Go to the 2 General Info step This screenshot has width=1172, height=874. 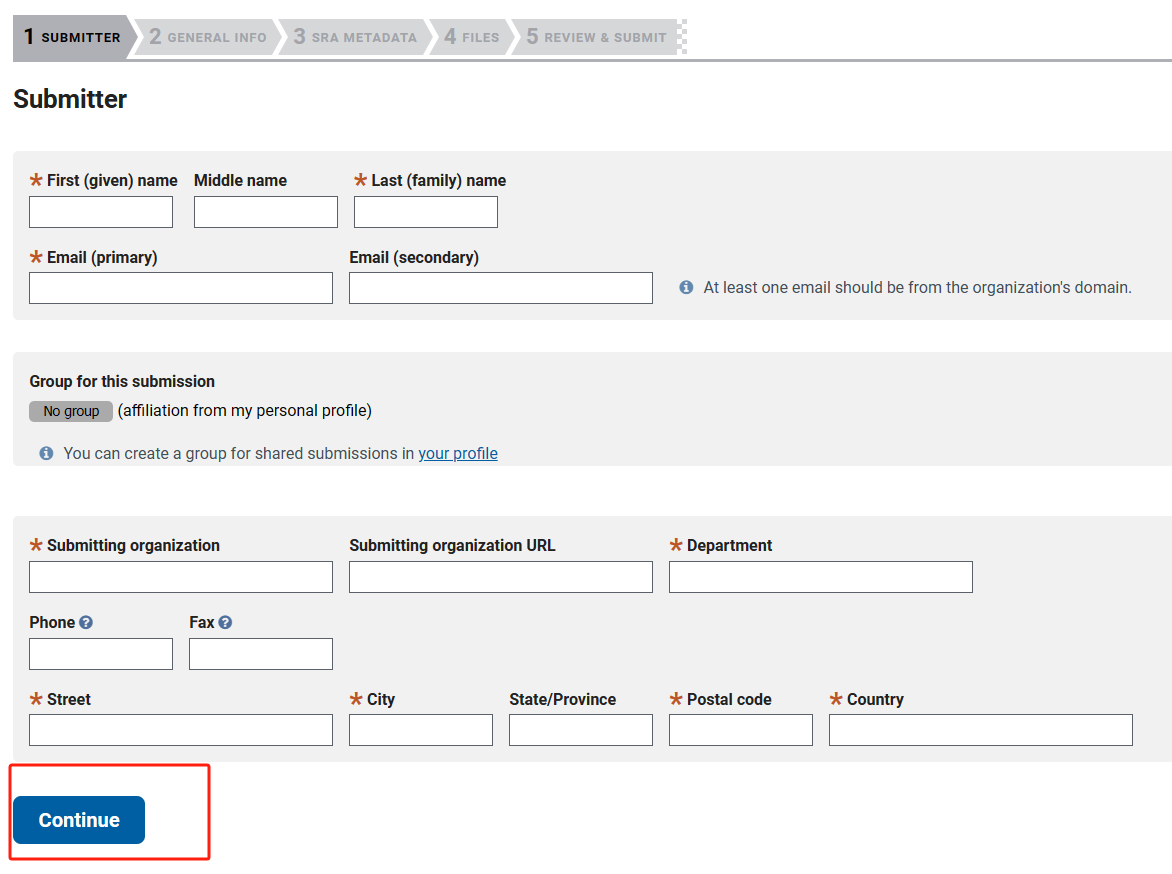point(208,37)
